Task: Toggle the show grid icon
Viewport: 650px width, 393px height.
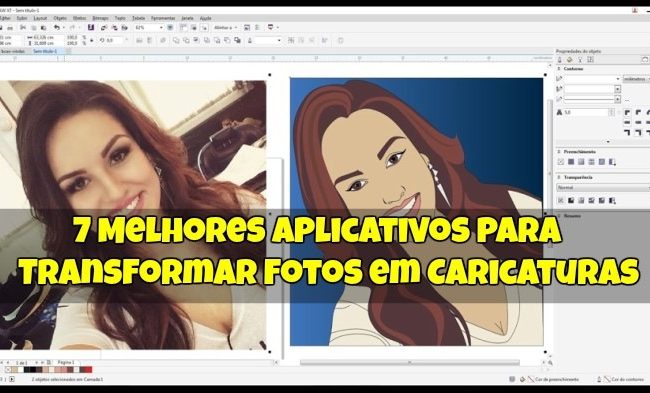Action: pyautogui.click(x=194, y=27)
